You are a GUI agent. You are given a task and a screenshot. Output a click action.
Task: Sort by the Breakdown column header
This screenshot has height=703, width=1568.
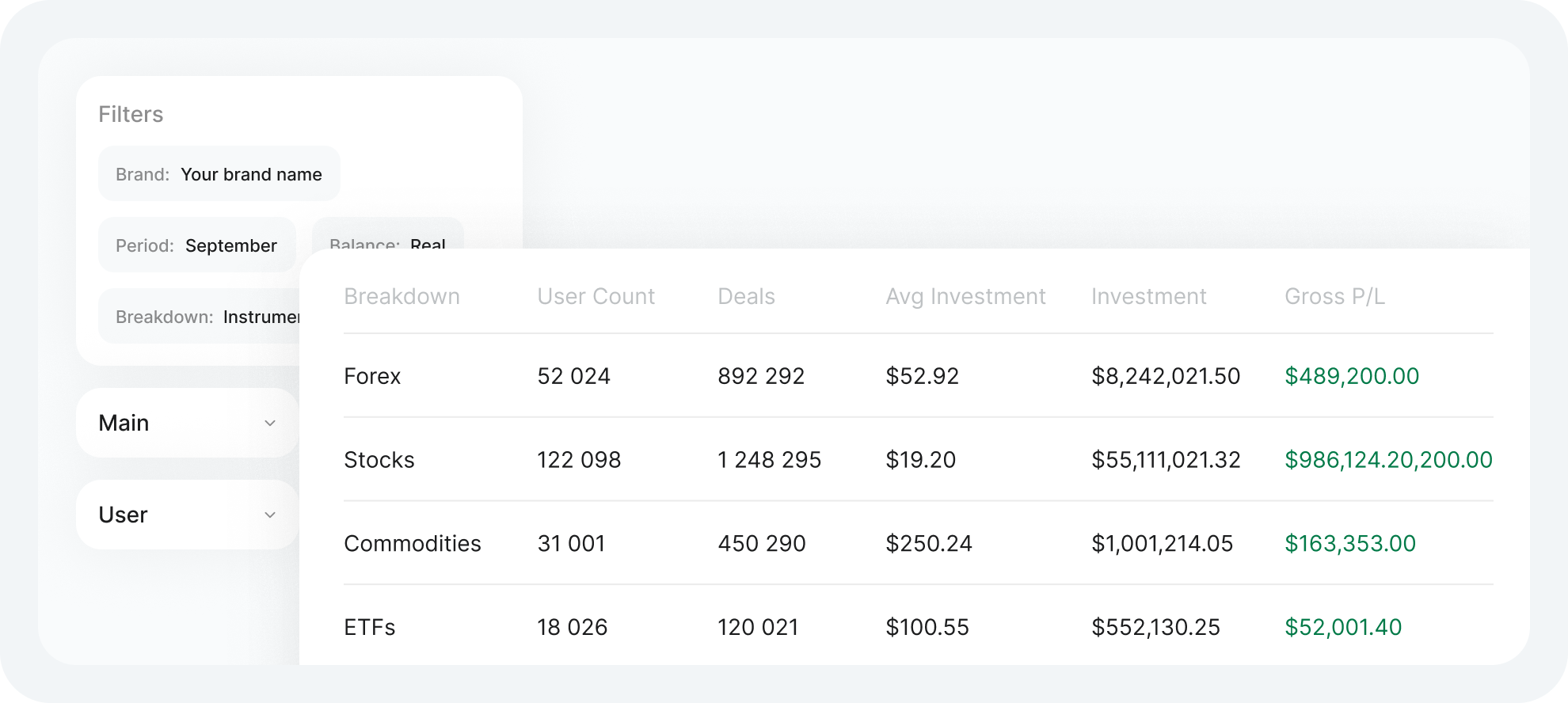(x=402, y=296)
